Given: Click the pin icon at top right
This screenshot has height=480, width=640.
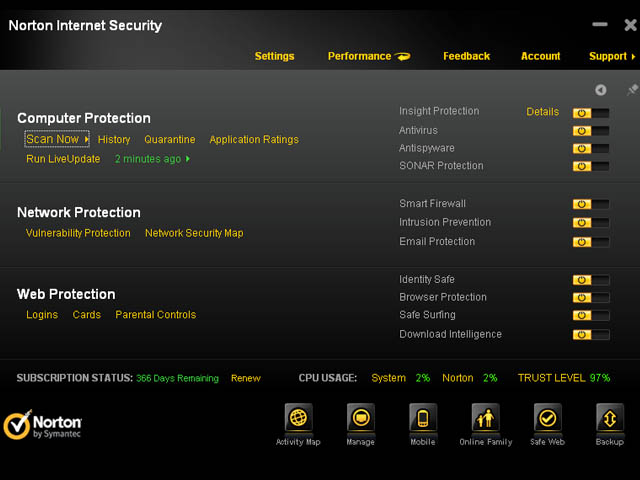Looking at the screenshot, I should tap(631, 91).
